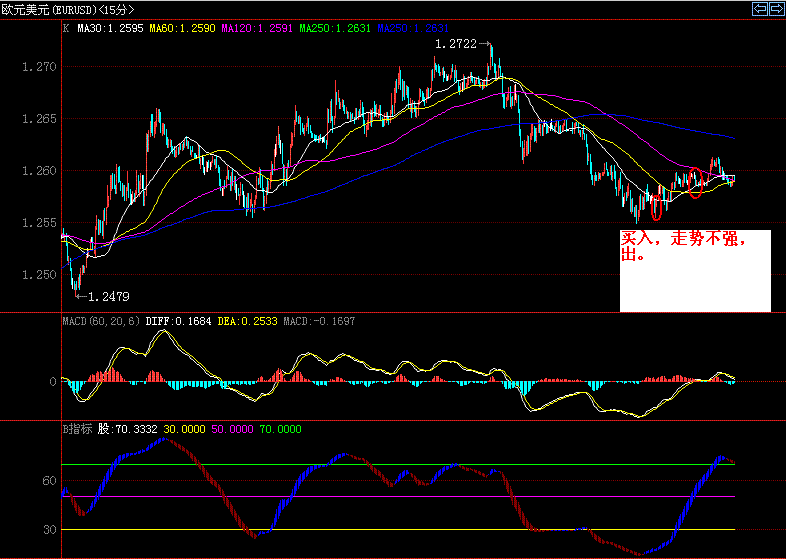Select the 欧元美元 (EURUSD) chart title
This screenshot has width=786, height=559.
click(67, 10)
